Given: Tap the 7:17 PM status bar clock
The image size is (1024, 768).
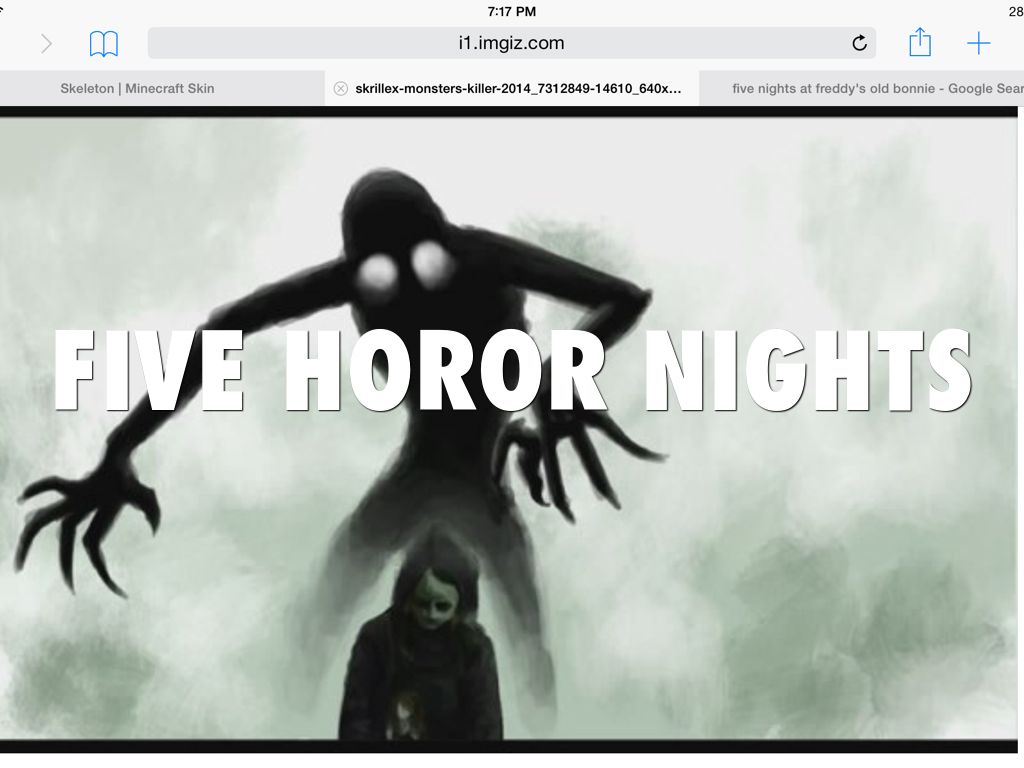Looking at the screenshot, I should (x=512, y=11).
